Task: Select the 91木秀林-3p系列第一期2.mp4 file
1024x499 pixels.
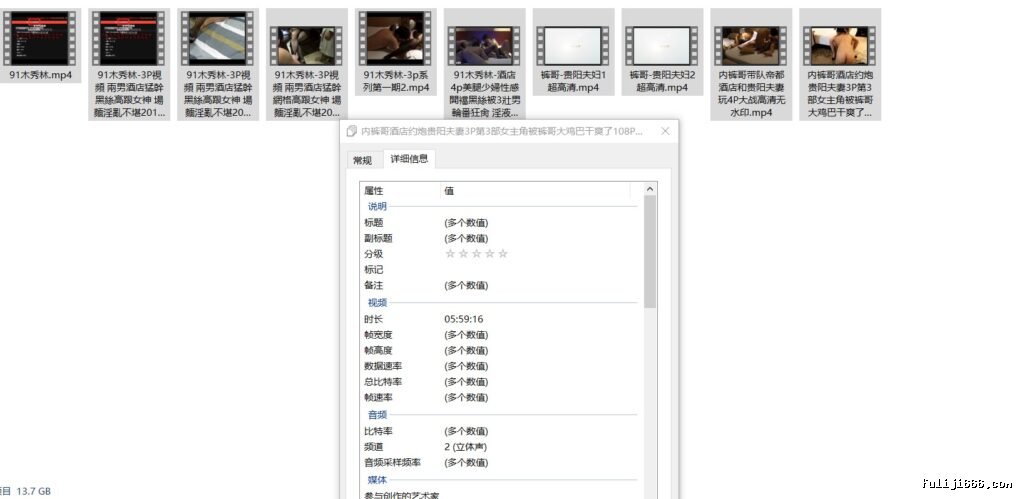Action: (x=396, y=52)
